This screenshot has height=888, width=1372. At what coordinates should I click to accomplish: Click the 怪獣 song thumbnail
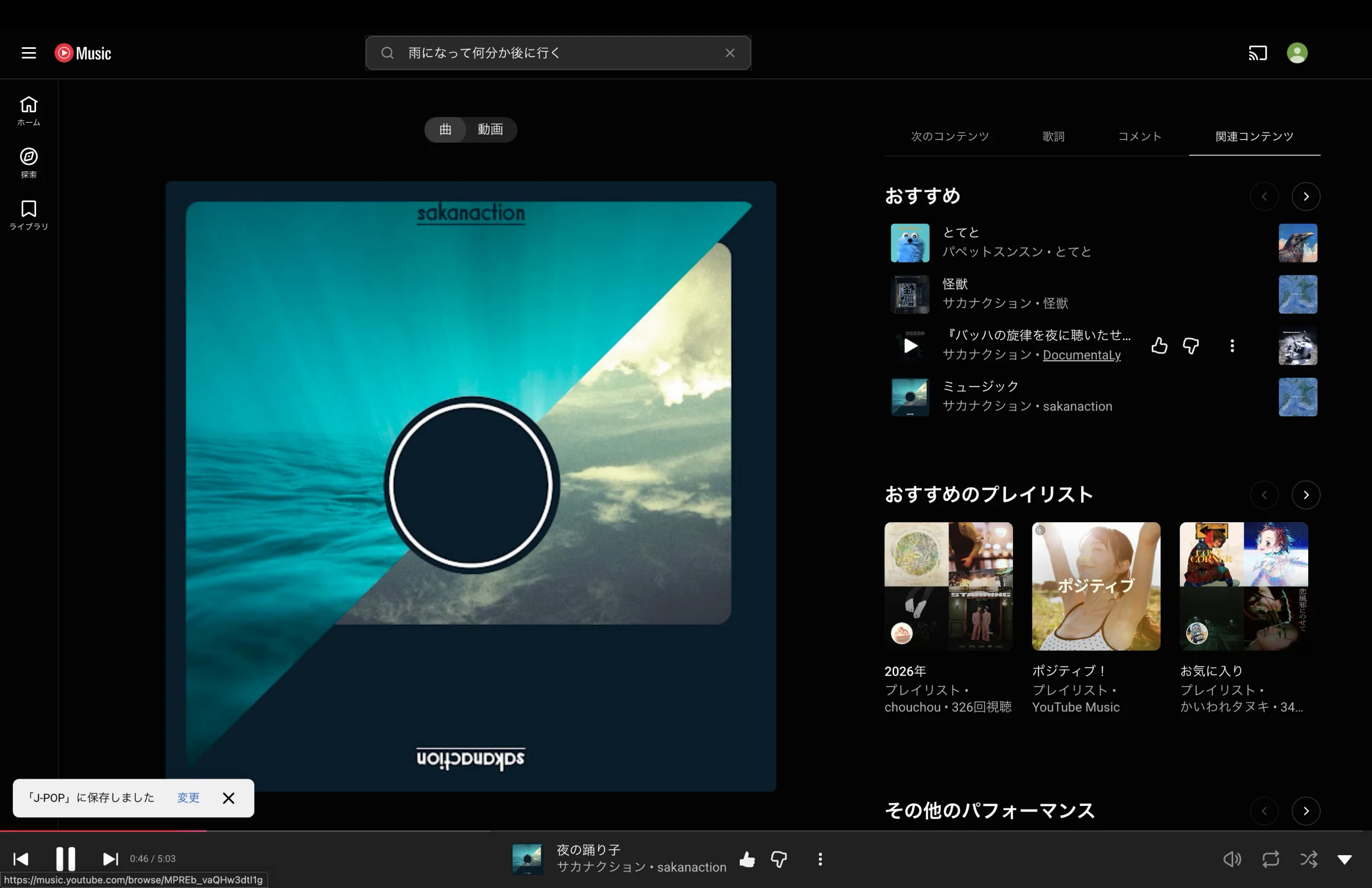tap(910, 294)
